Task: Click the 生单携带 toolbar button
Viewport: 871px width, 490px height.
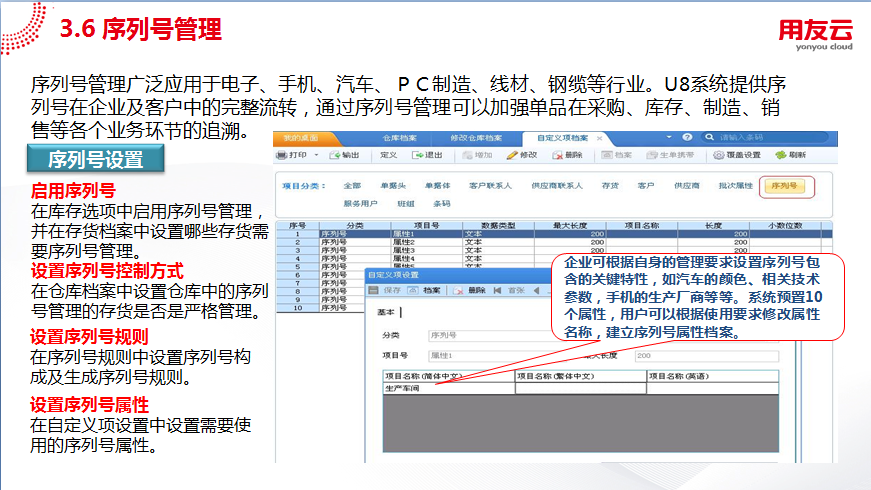Action: tap(670, 155)
